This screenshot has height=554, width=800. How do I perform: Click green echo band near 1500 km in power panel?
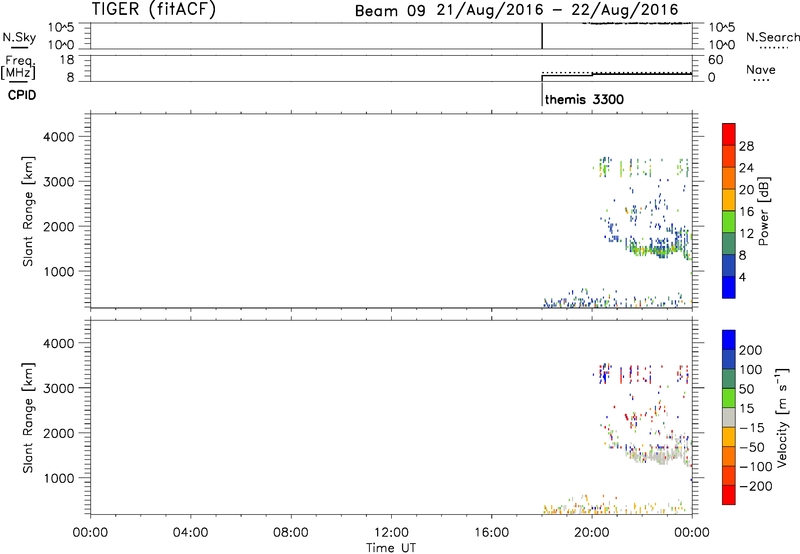tap(656, 250)
